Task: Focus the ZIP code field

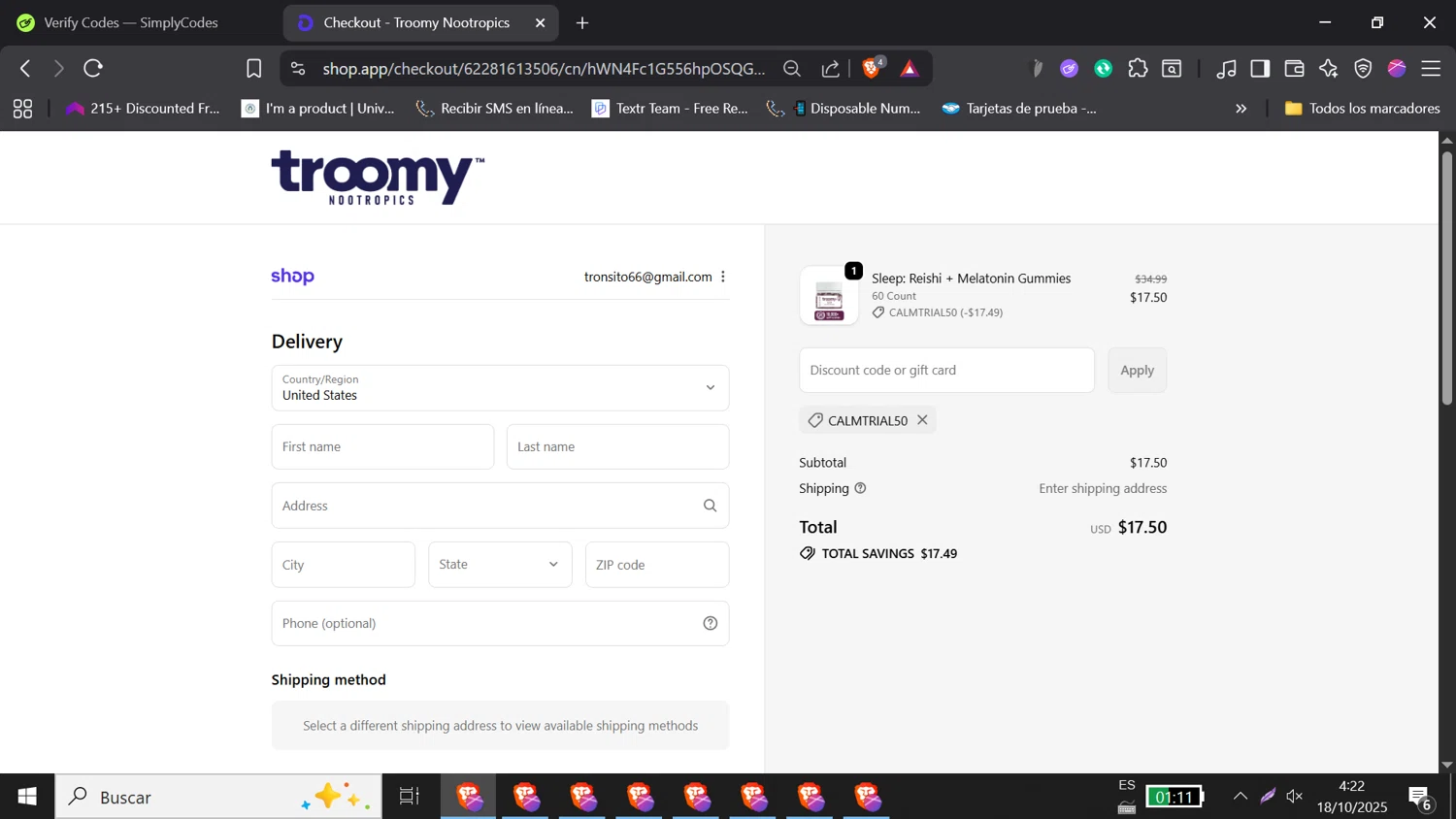Action: pos(657,565)
